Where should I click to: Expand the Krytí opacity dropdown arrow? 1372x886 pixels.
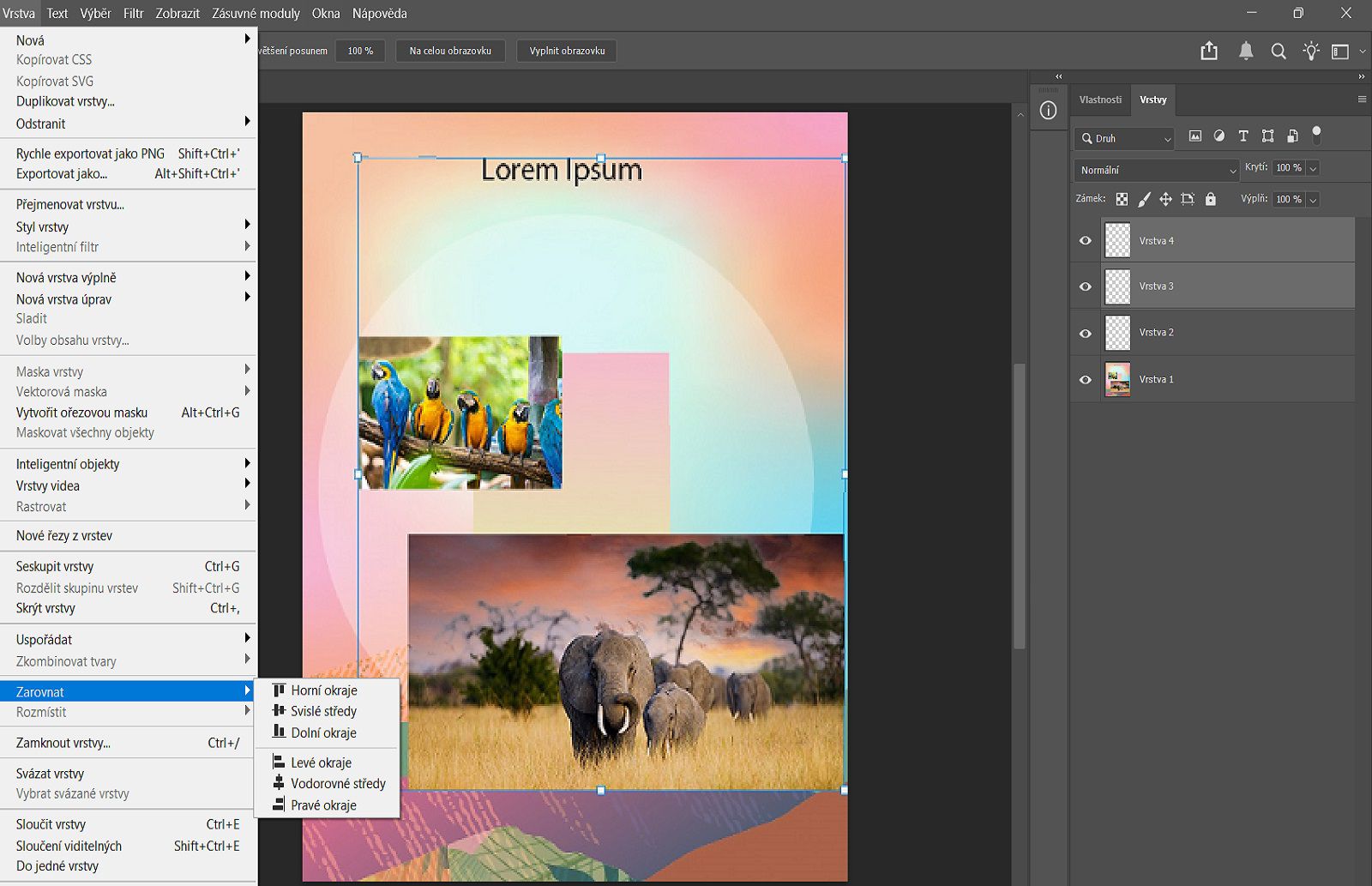pyautogui.click(x=1313, y=168)
